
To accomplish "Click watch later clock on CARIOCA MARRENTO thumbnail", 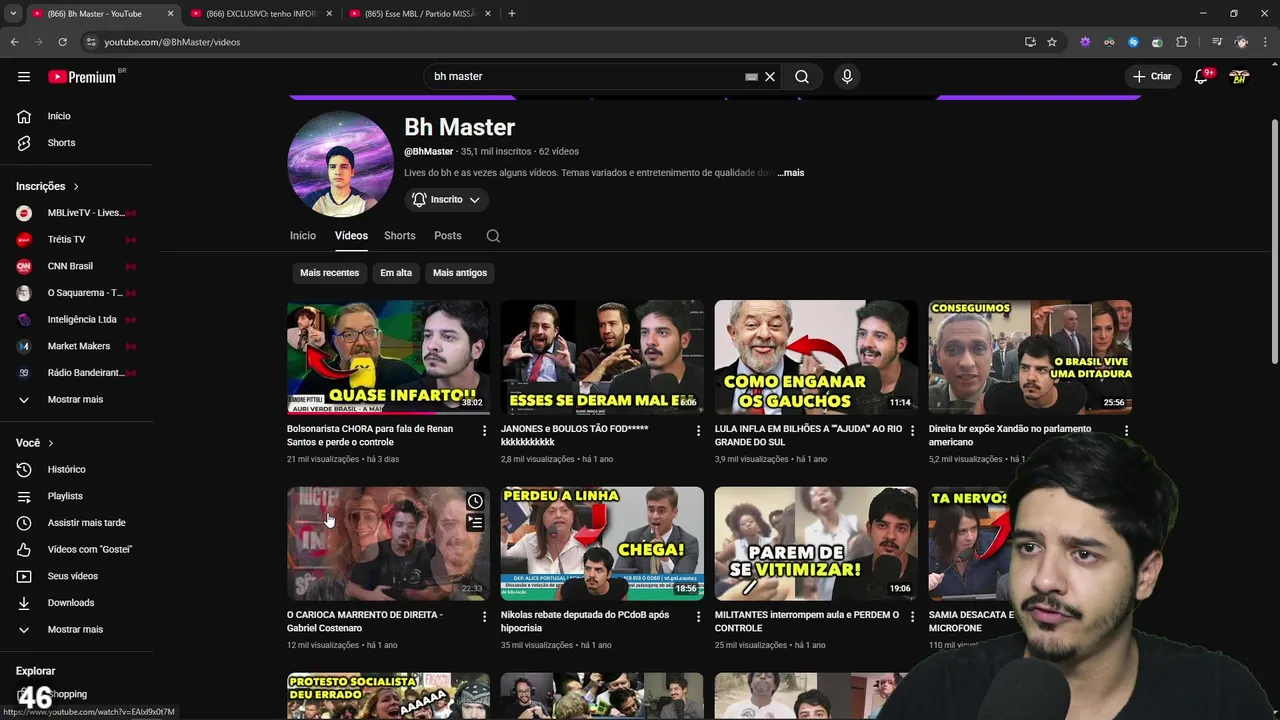I will coord(475,501).
